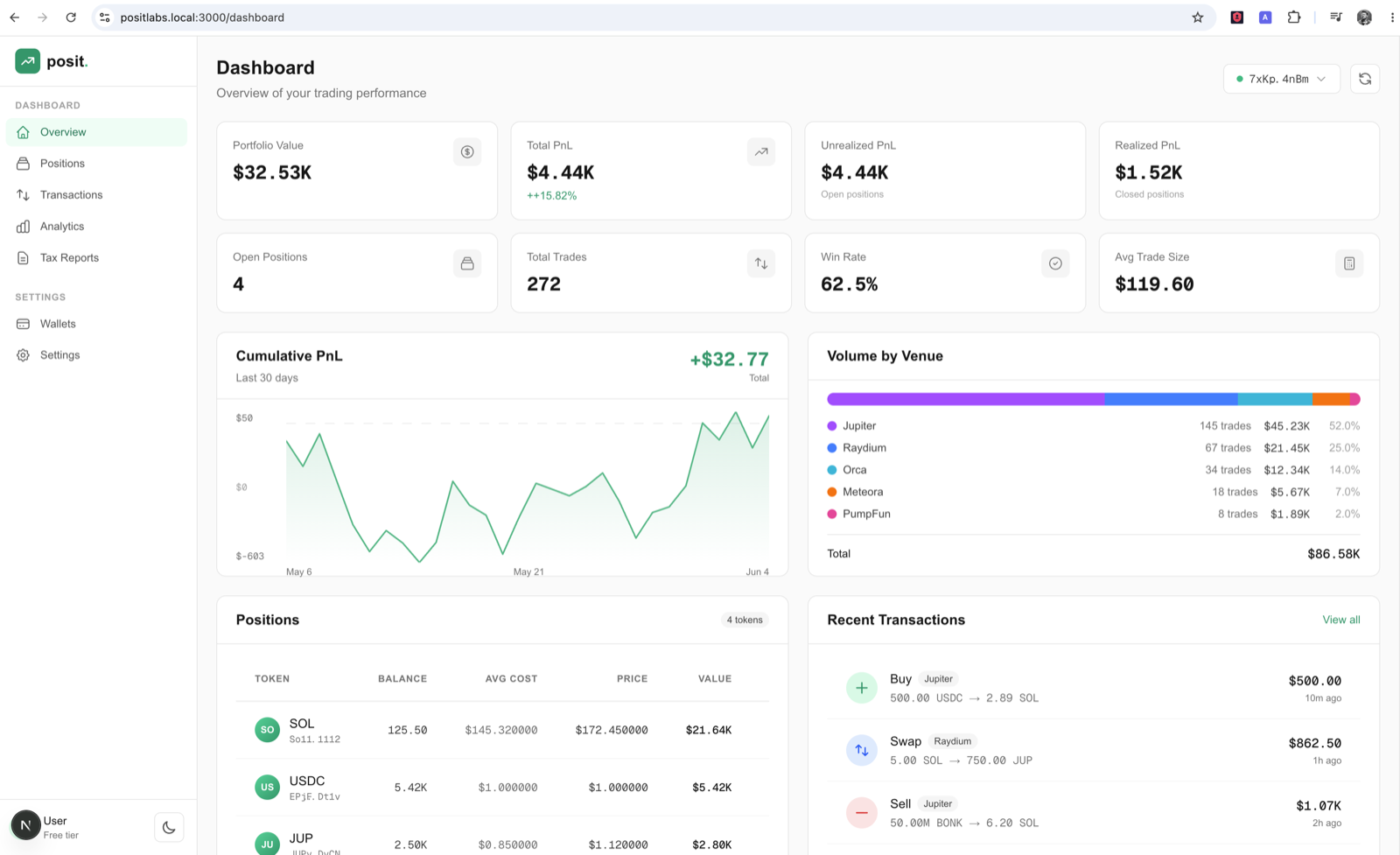The width and height of the screenshot is (1400, 855).
Task: Bookmark this page with the star icon
Action: [1197, 18]
